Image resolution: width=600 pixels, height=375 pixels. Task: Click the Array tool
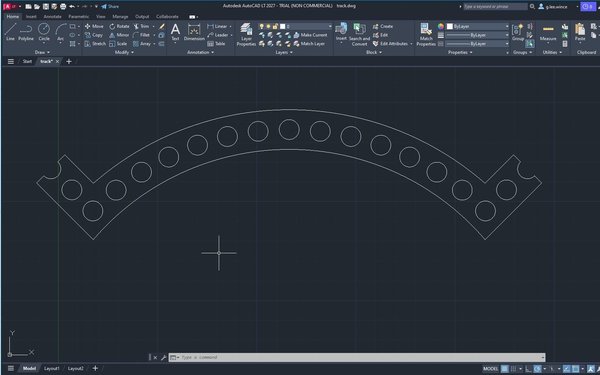[142, 44]
